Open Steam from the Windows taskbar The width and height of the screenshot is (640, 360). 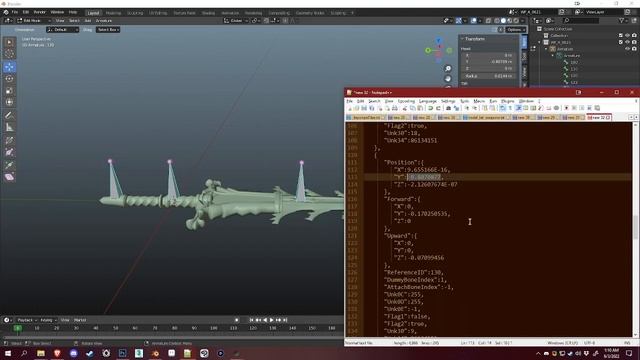pos(90,353)
